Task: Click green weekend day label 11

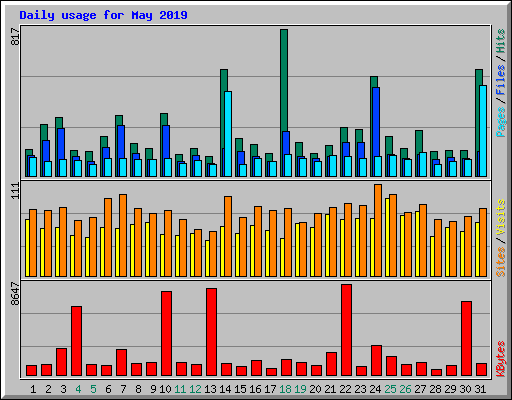Action: tap(180, 389)
